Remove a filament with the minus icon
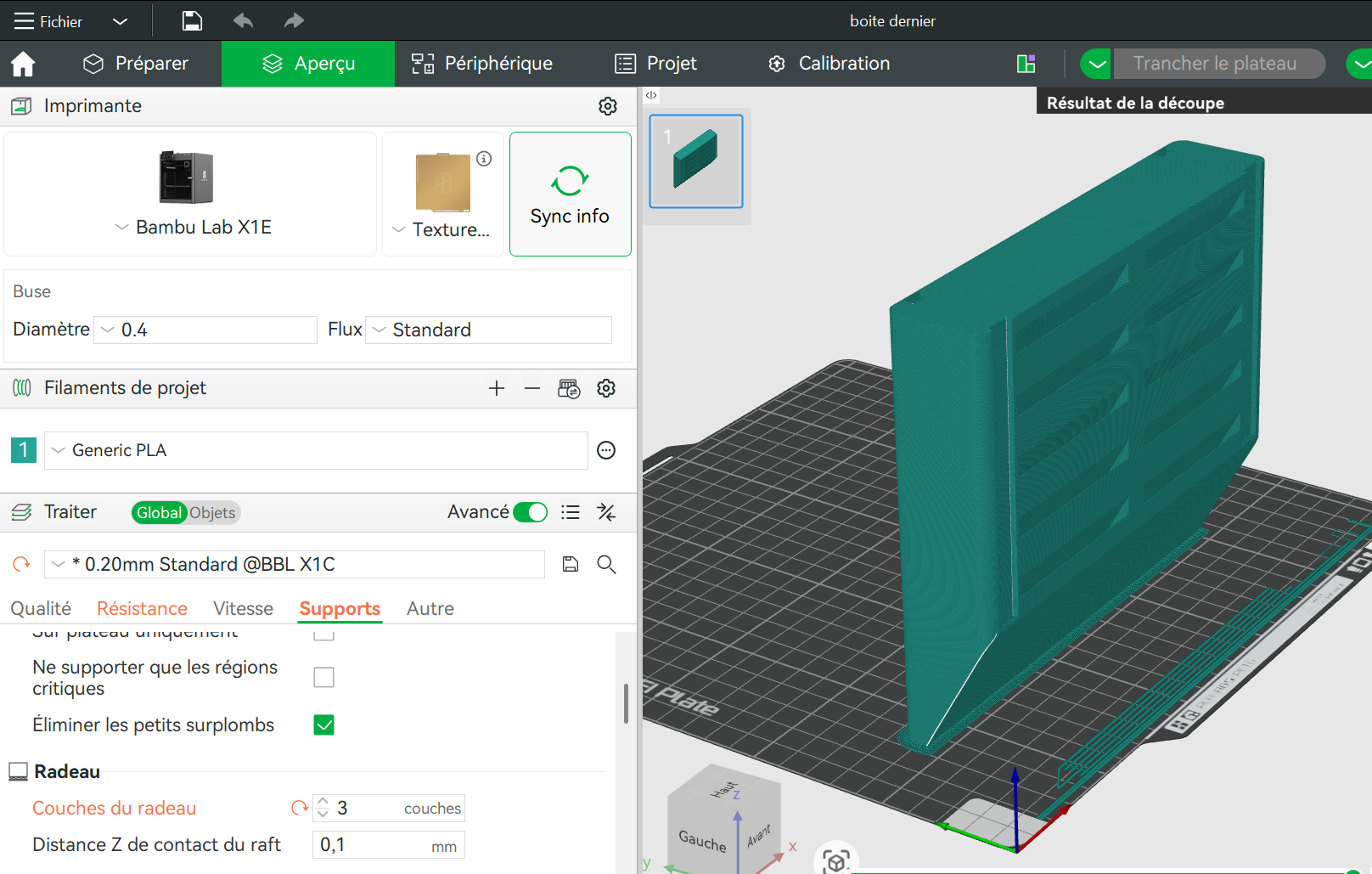This screenshot has height=874, width=1372. [x=532, y=388]
